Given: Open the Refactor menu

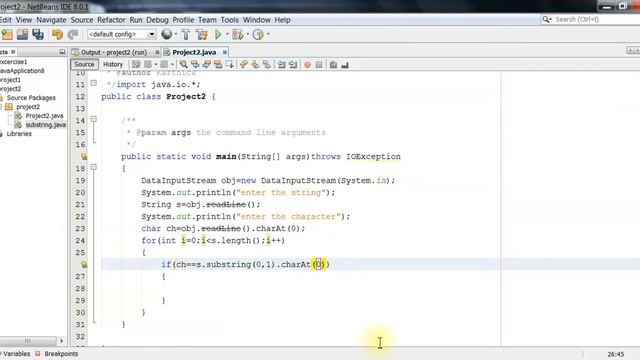Looking at the screenshot, I should [111, 20].
